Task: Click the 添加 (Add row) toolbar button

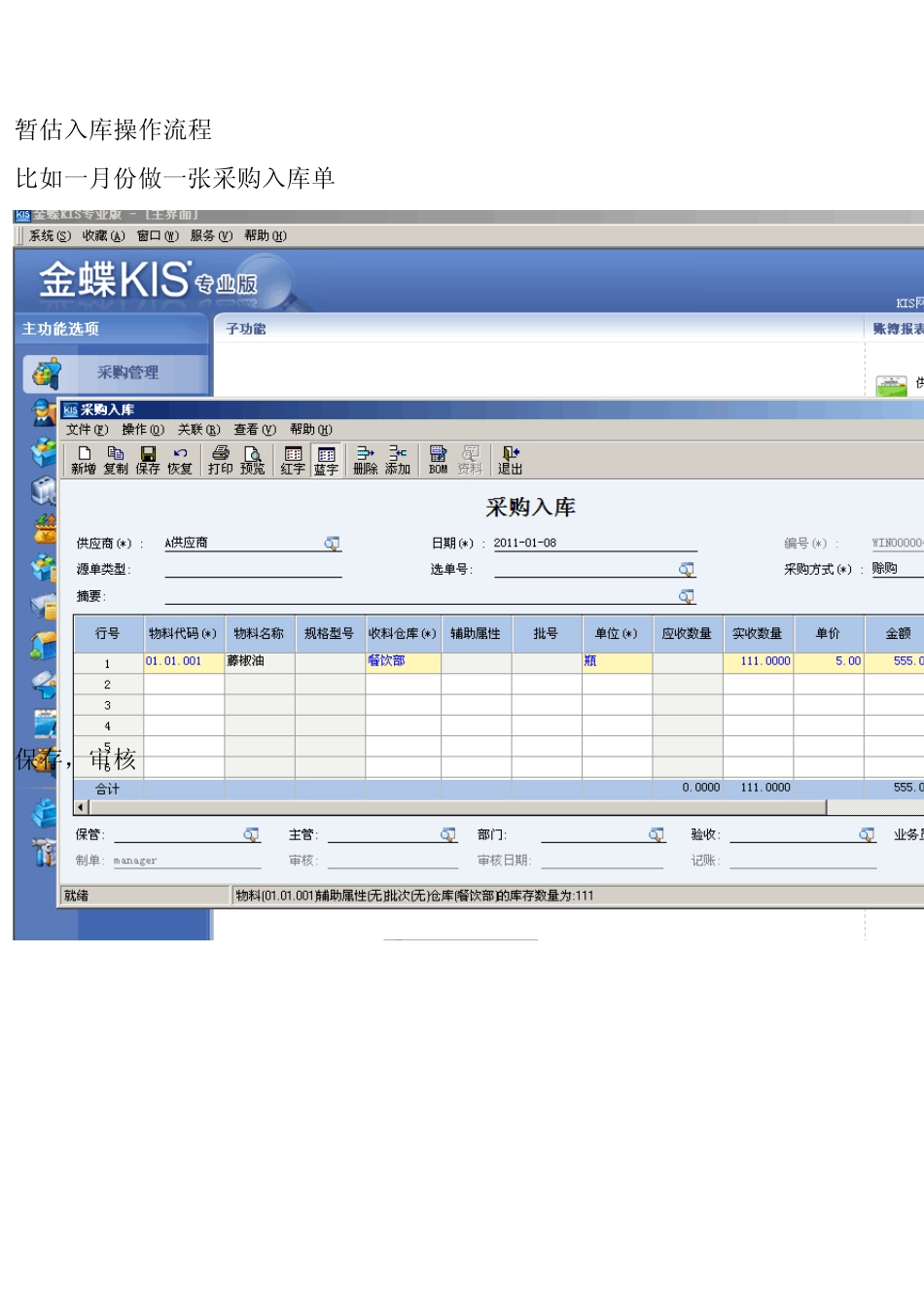Action: pyautogui.click(x=398, y=460)
